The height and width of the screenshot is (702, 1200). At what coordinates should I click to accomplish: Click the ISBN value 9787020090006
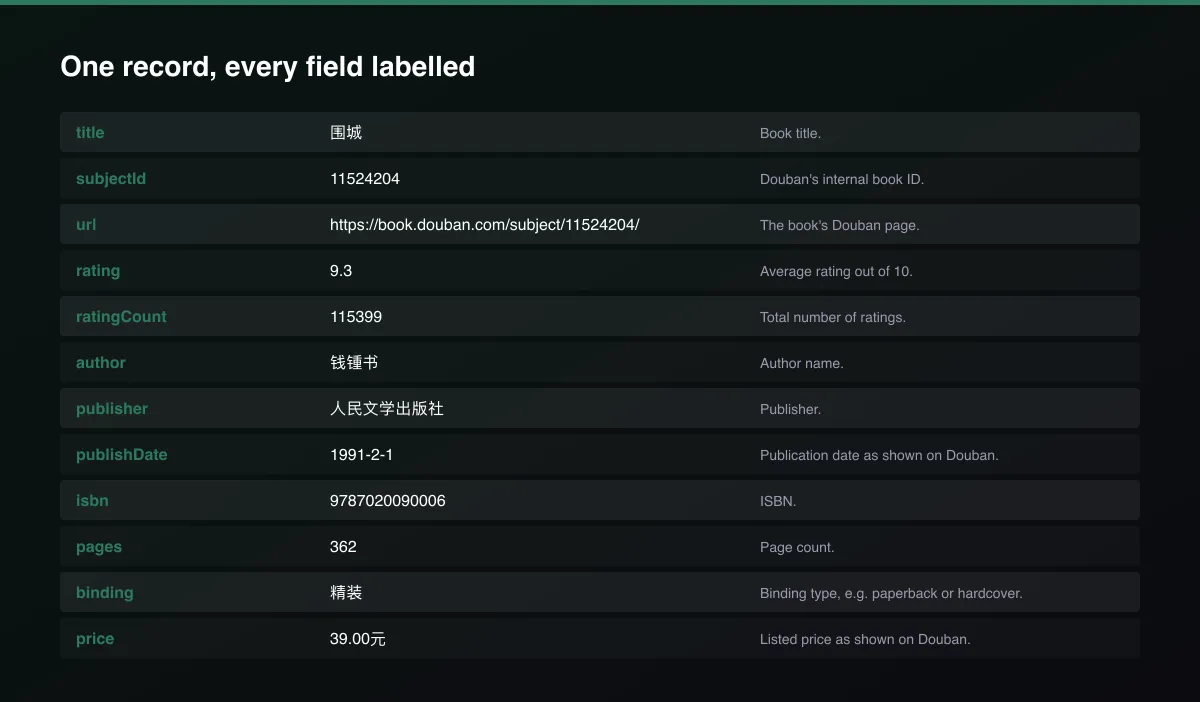(388, 500)
